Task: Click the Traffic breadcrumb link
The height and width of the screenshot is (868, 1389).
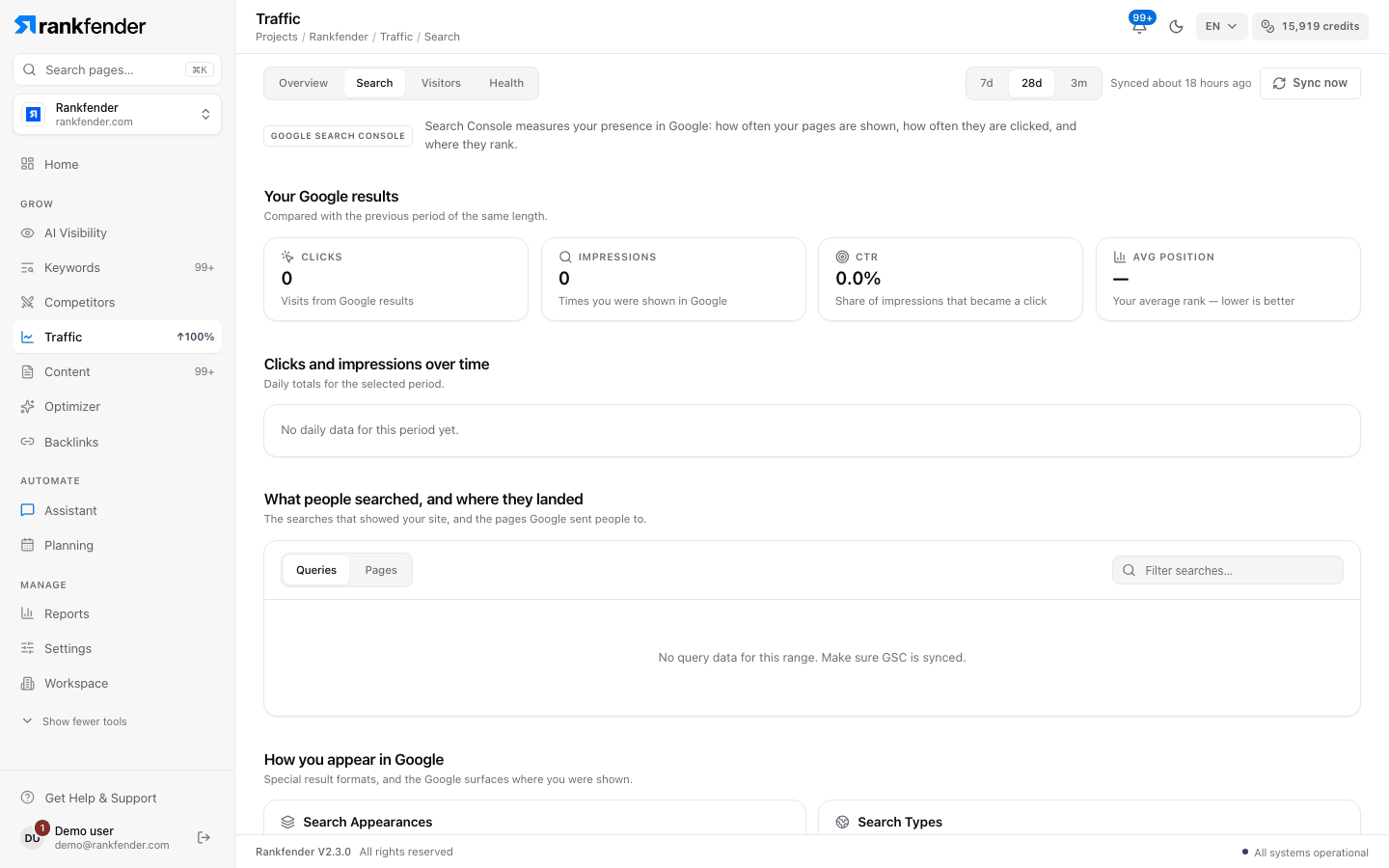Action: coord(396,37)
